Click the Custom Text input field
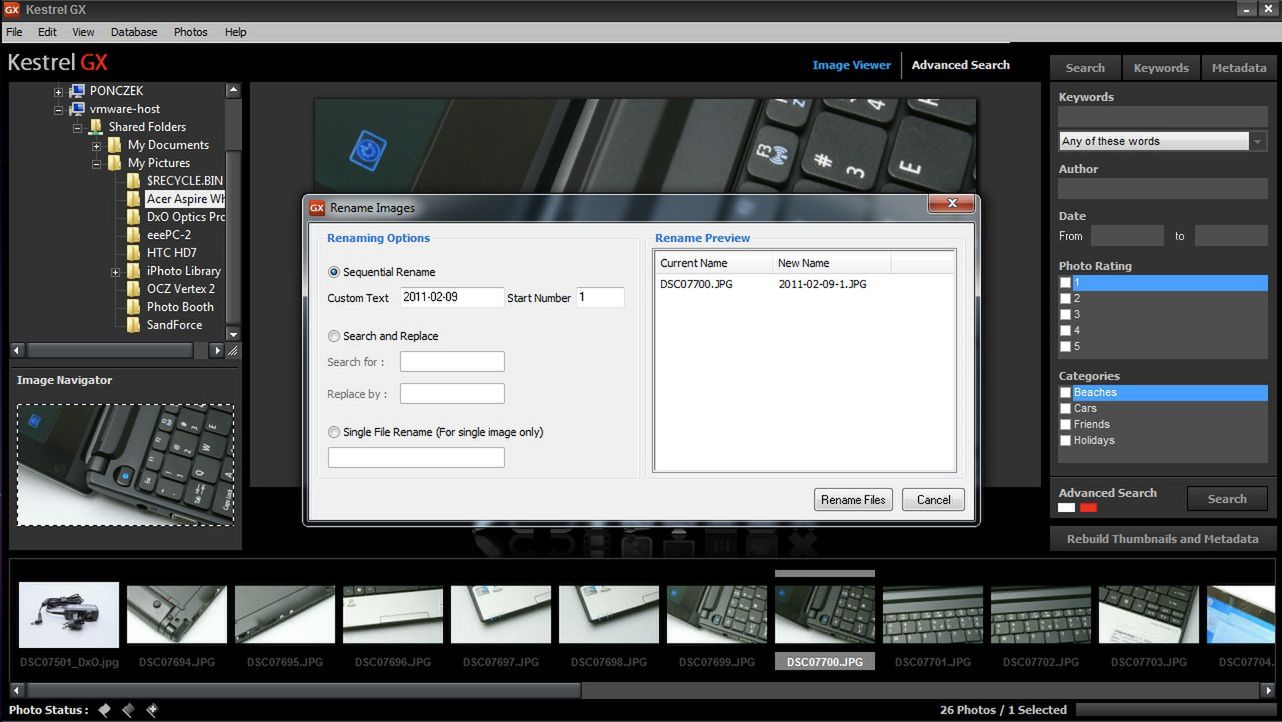The image size is (1282, 722). pos(452,297)
